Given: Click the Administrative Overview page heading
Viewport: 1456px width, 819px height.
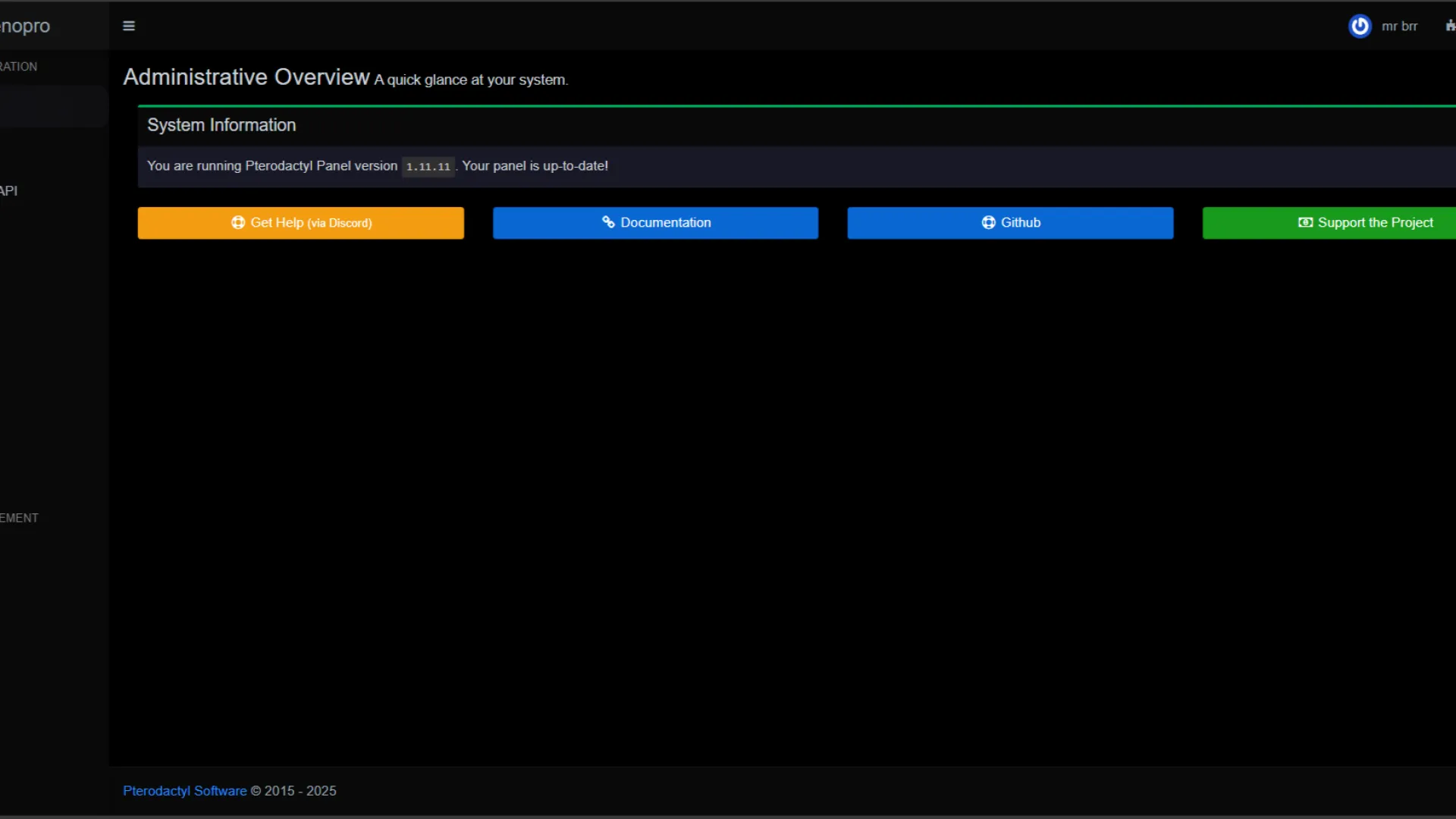Looking at the screenshot, I should [246, 77].
